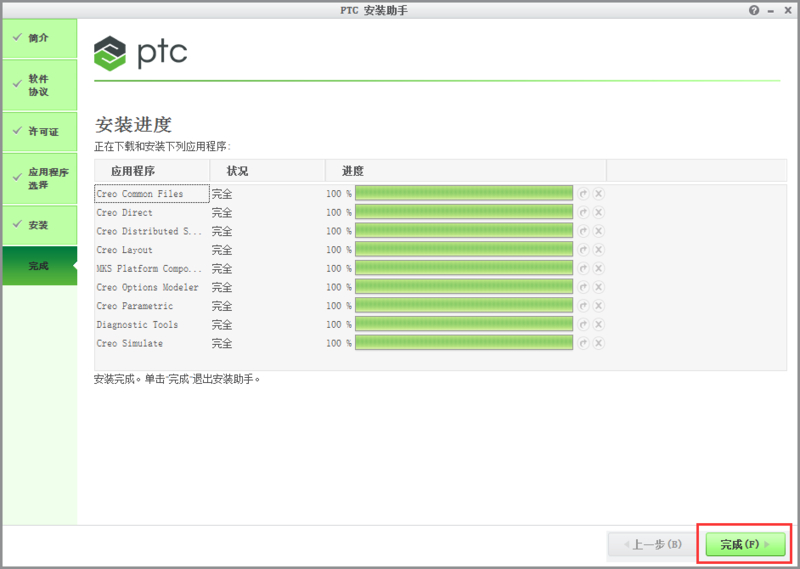Click 完全 status of Creo Layout
Screen dimensions: 800x569
222,250
